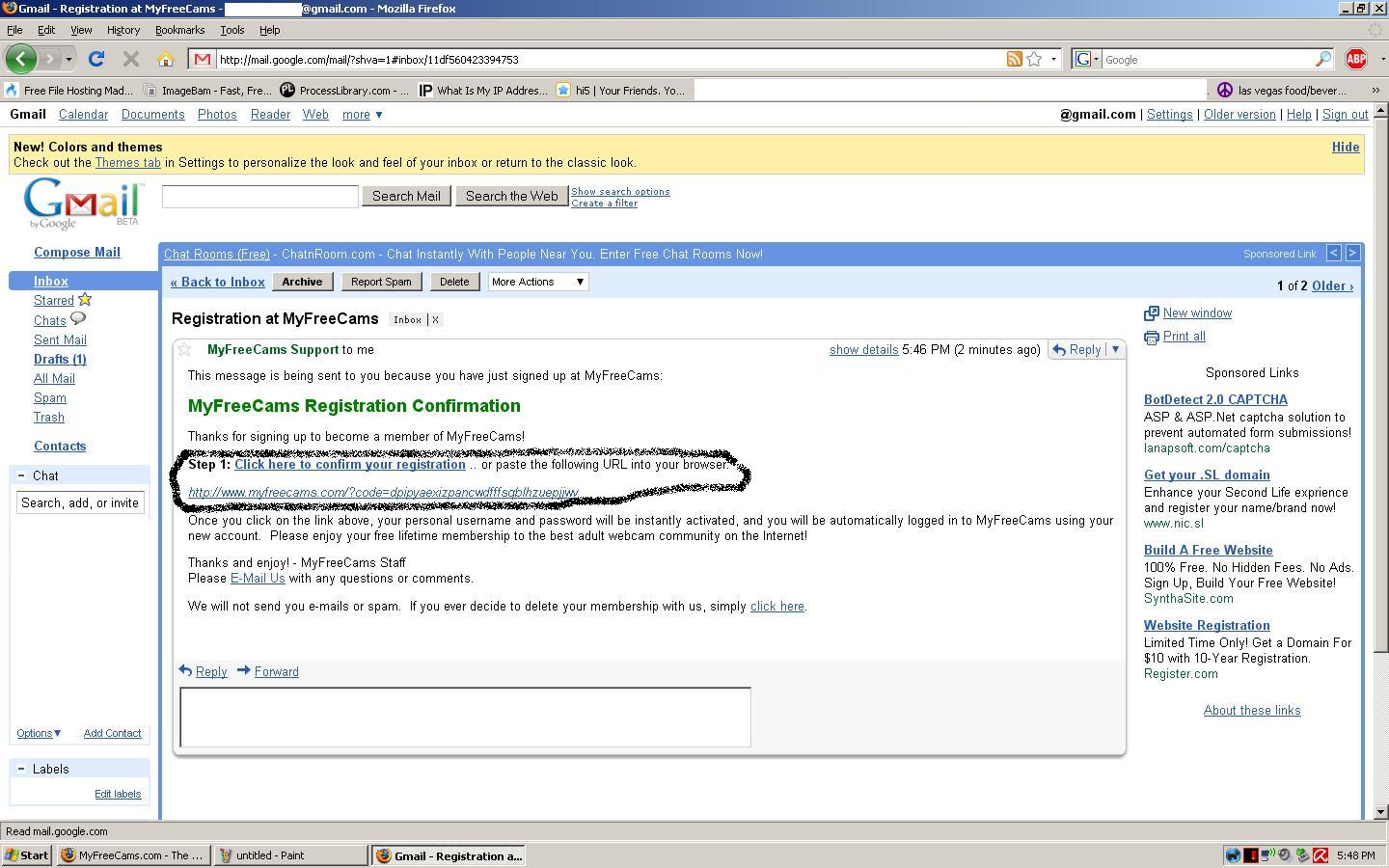Click the Forward link below the message
Screen dimensions: 1389x868
click(x=276, y=671)
